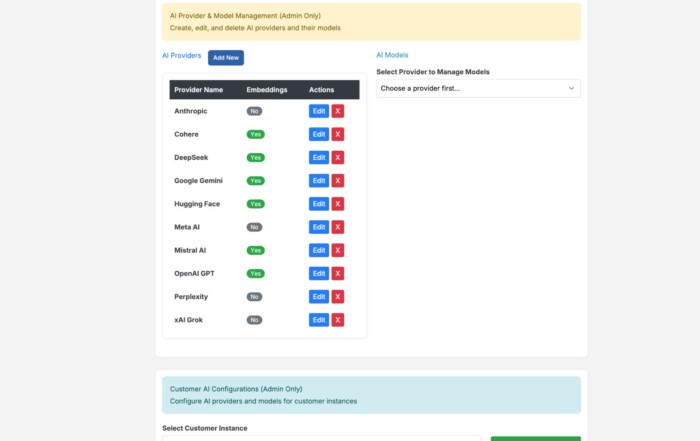Click the green button beside customer instance
This screenshot has height=441, width=700.
[535, 438]
